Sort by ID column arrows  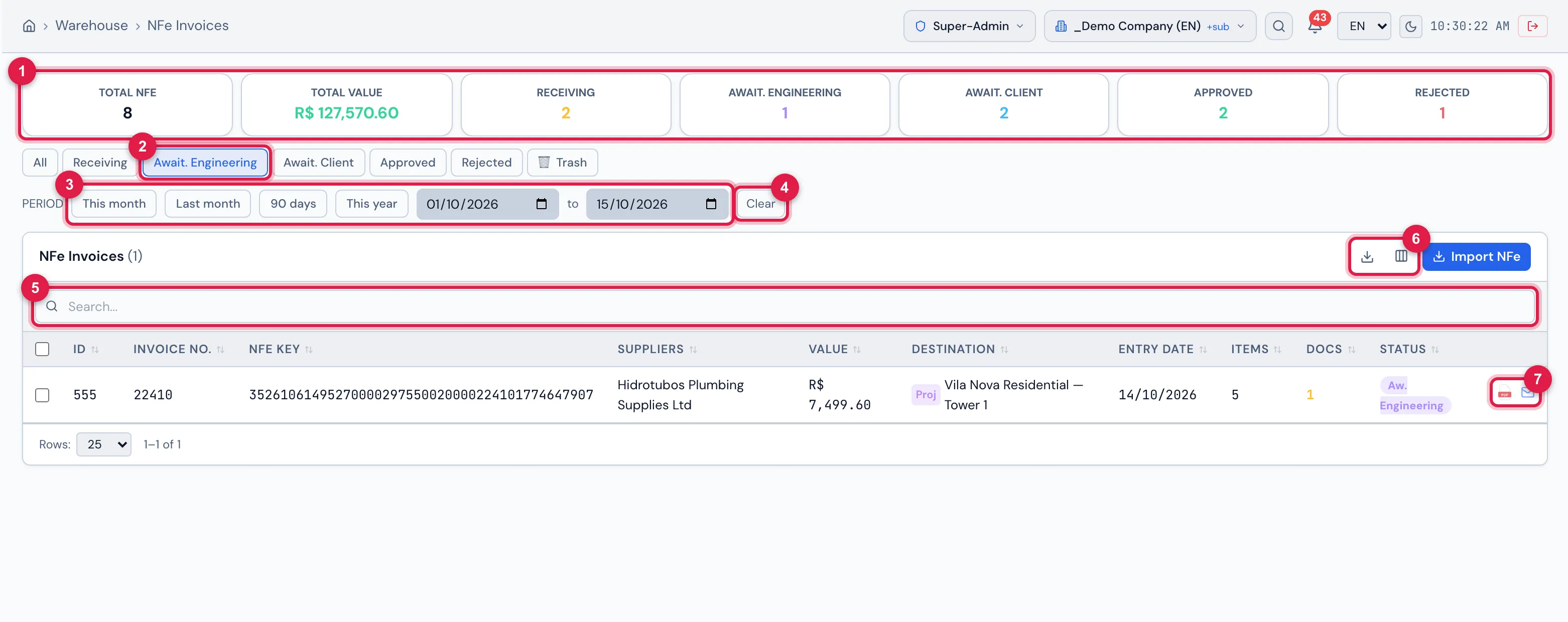[95, 349]
